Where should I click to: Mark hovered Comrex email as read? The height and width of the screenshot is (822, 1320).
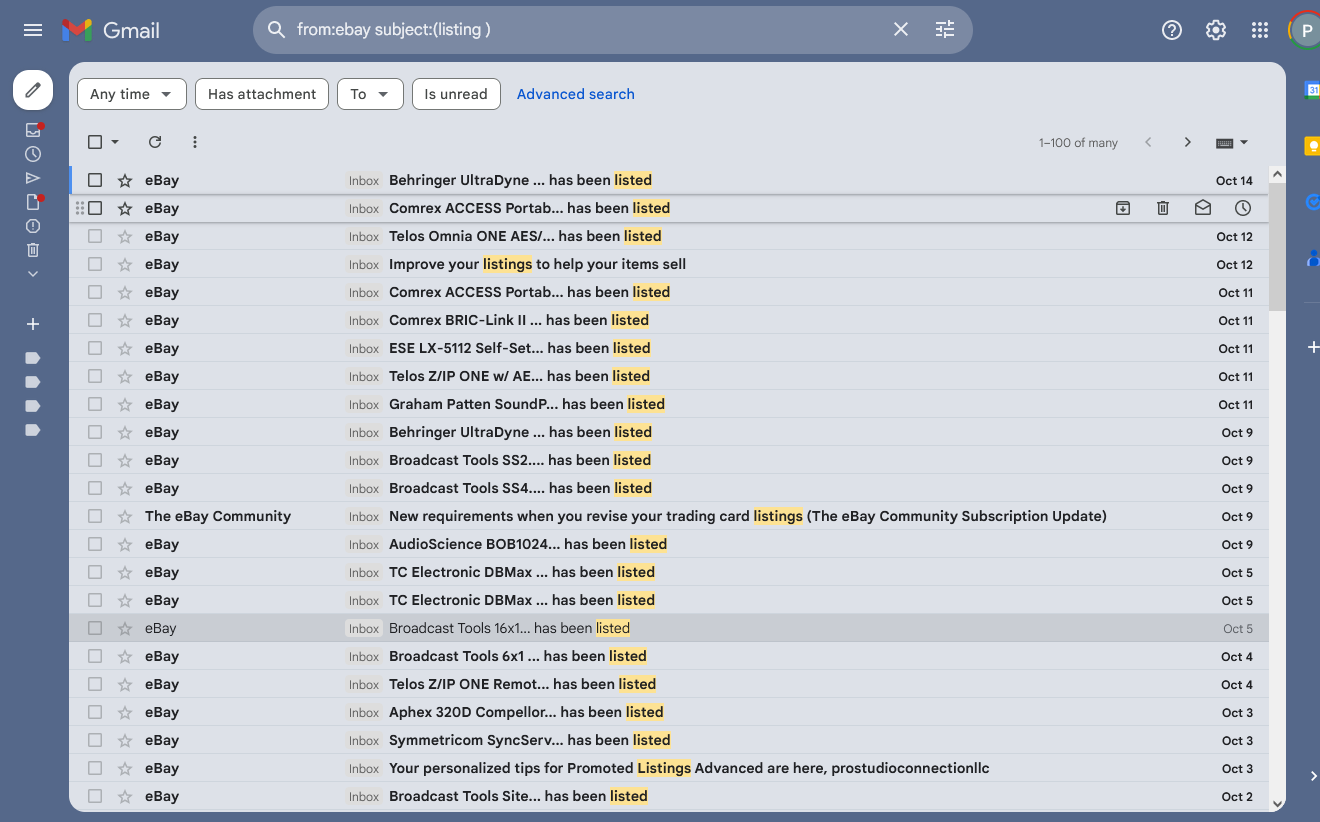pyautogui.click(x=1203, y=208)
